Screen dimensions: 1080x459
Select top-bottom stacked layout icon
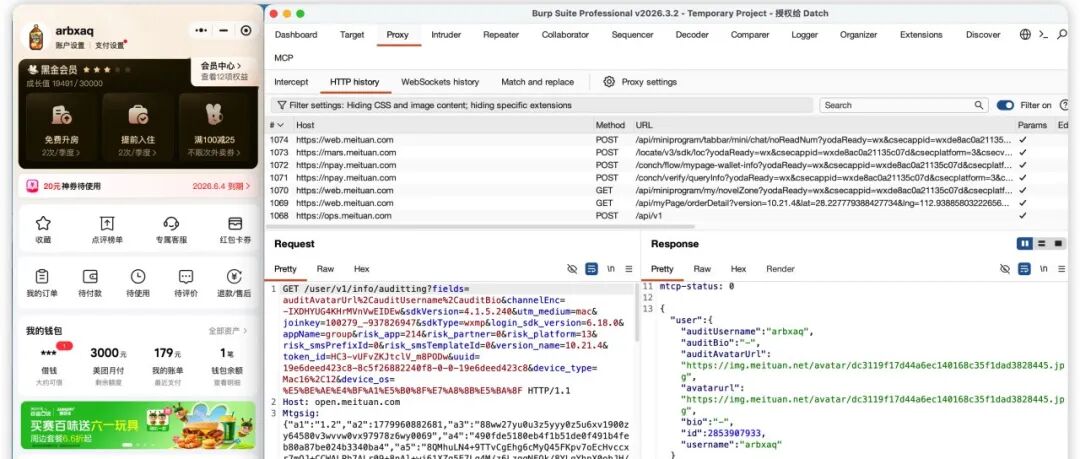1041,244
